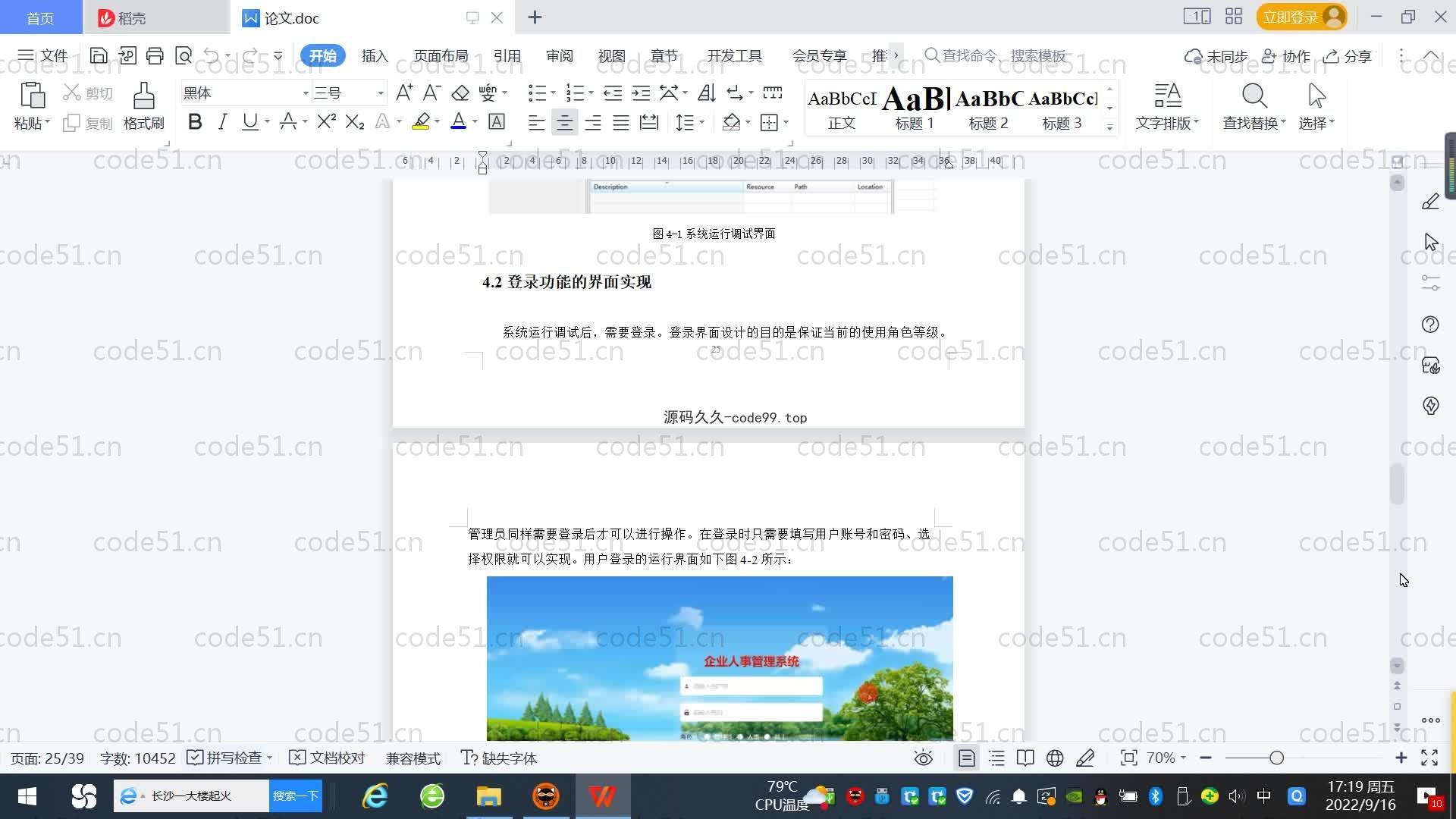Screen dimensions: 1456x819
Task: Click the Print icon in quick toolbar
Action: (x=155, y=55)
